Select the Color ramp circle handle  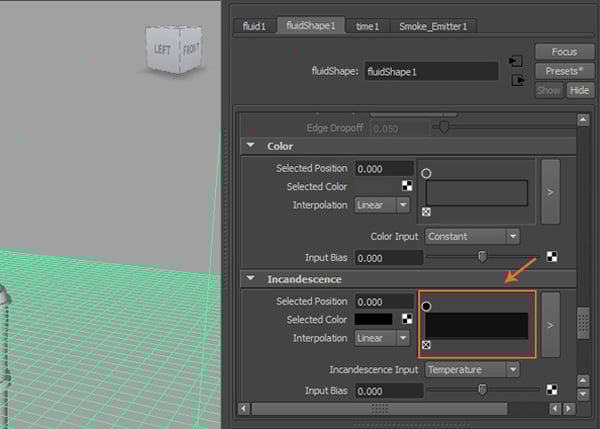click(426, 173)
